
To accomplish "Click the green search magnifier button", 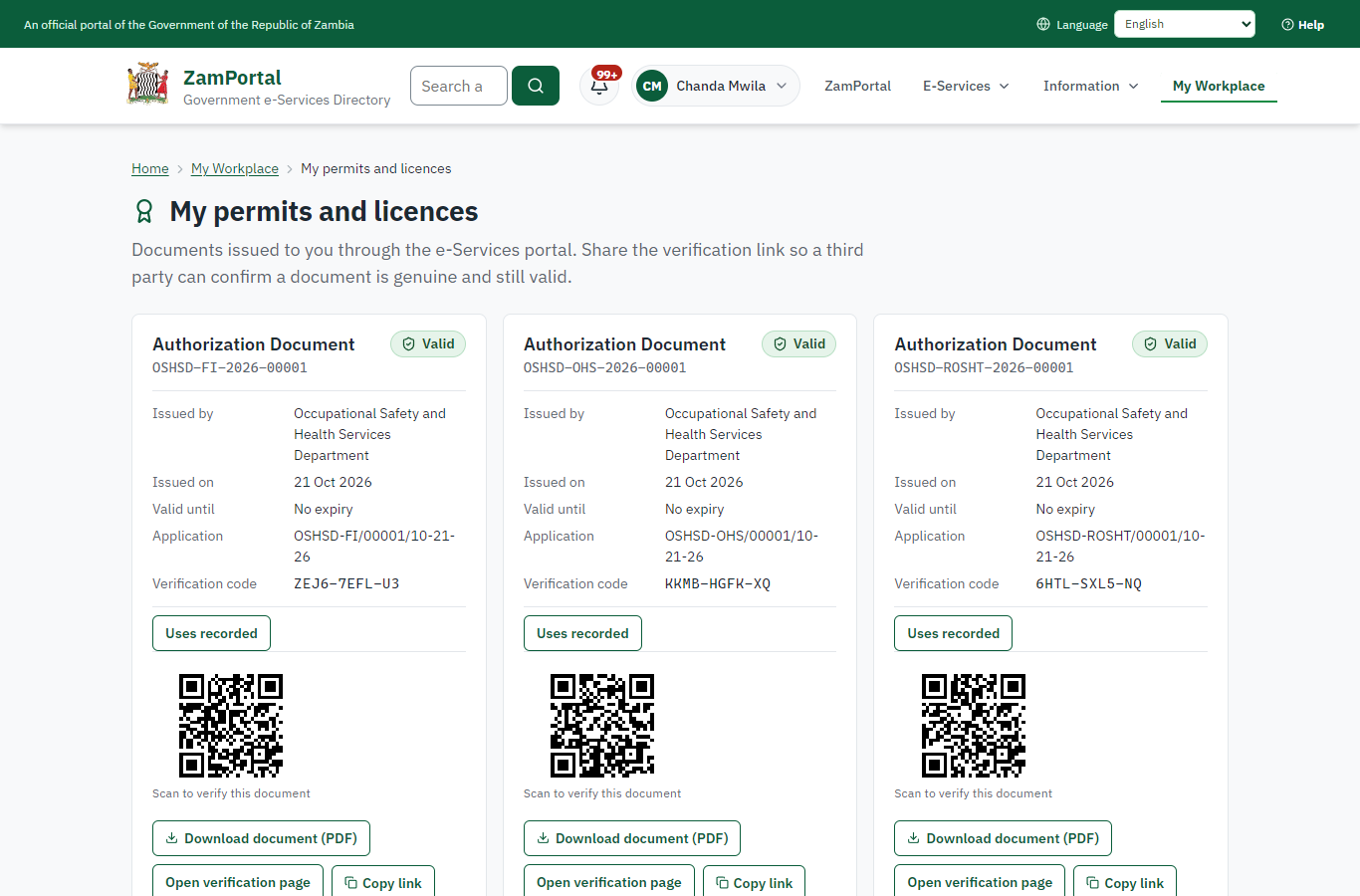I will [x=536, y=86].
